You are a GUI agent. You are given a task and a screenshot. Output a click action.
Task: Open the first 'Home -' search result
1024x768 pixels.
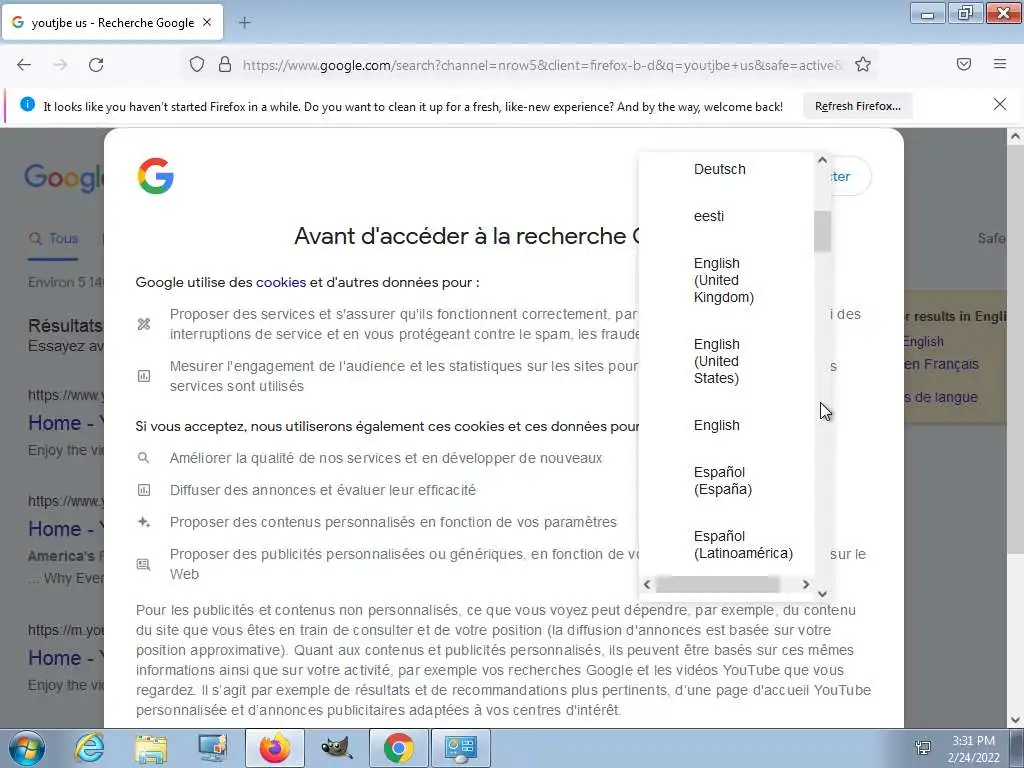pos(65,423)
